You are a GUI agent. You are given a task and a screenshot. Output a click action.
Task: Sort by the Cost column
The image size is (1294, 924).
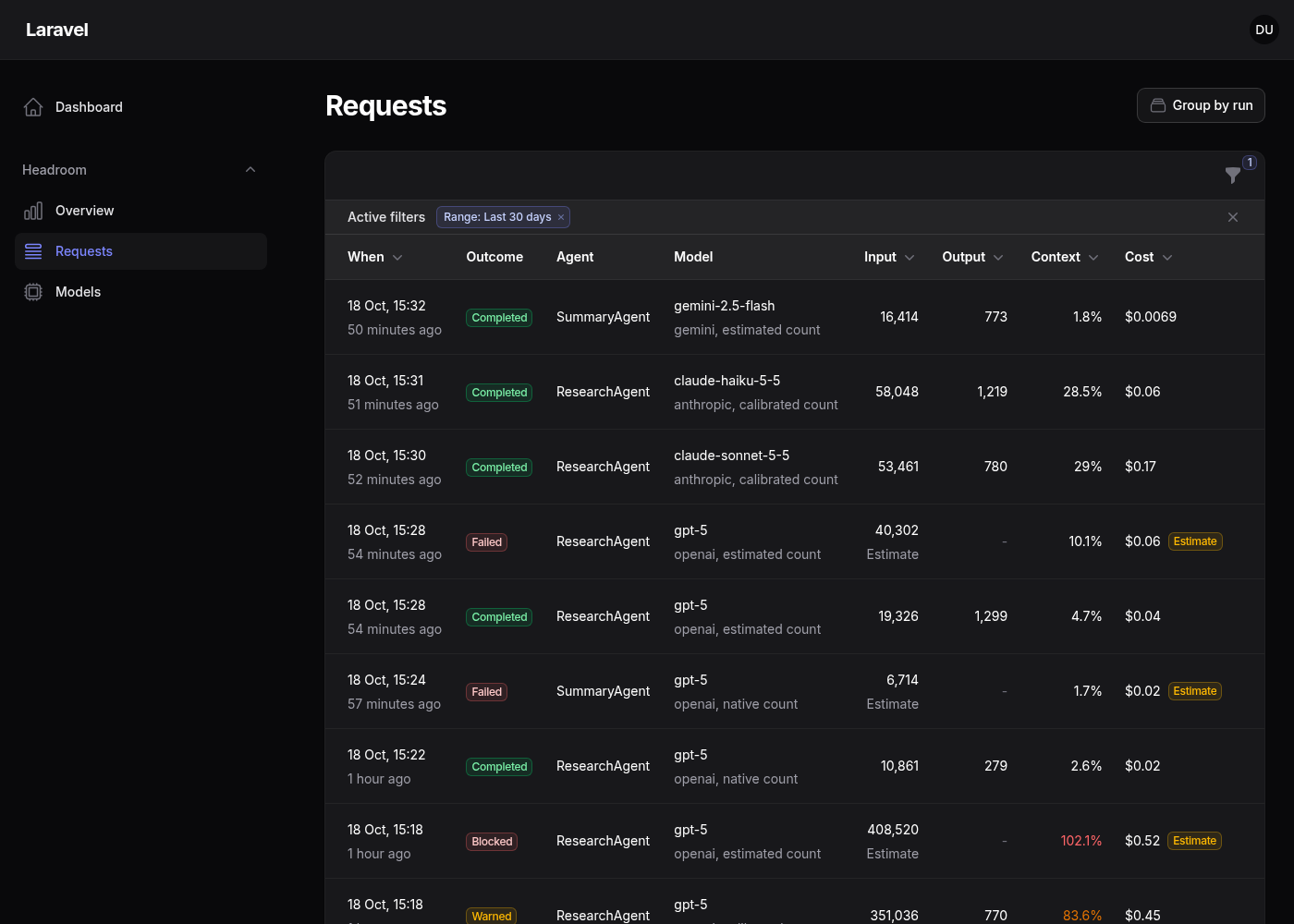click(1149, 257)
